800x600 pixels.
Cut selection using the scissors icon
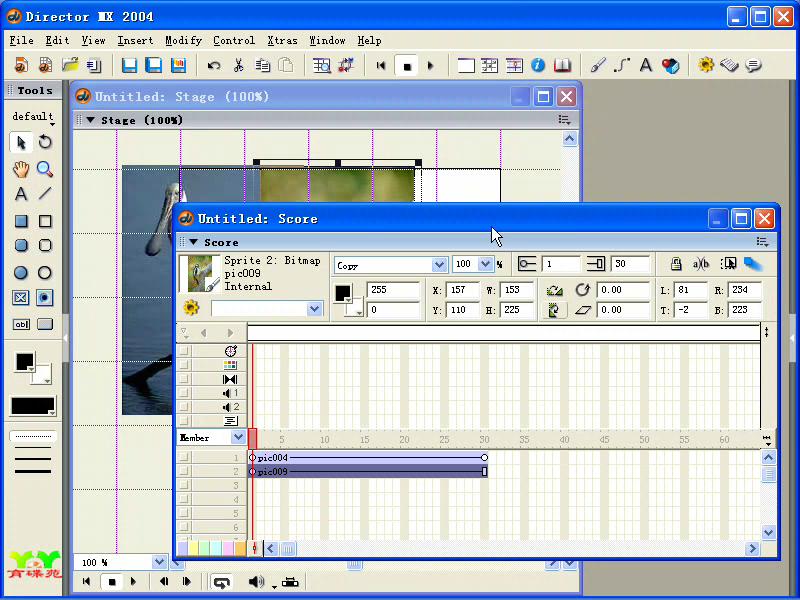(238, 65)
